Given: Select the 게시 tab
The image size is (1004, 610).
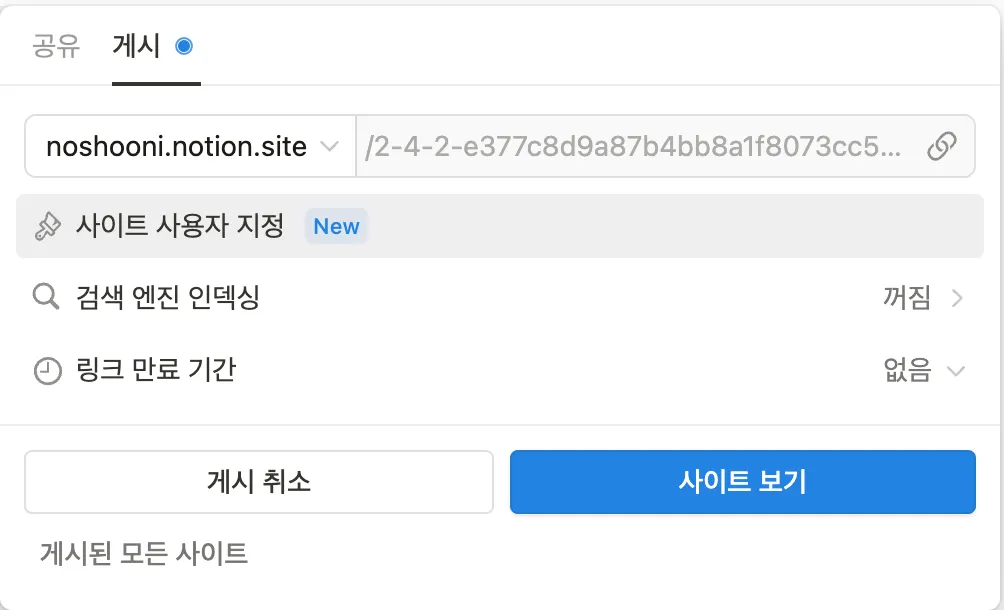Looking at the screenshot, I should coord(136,46).
